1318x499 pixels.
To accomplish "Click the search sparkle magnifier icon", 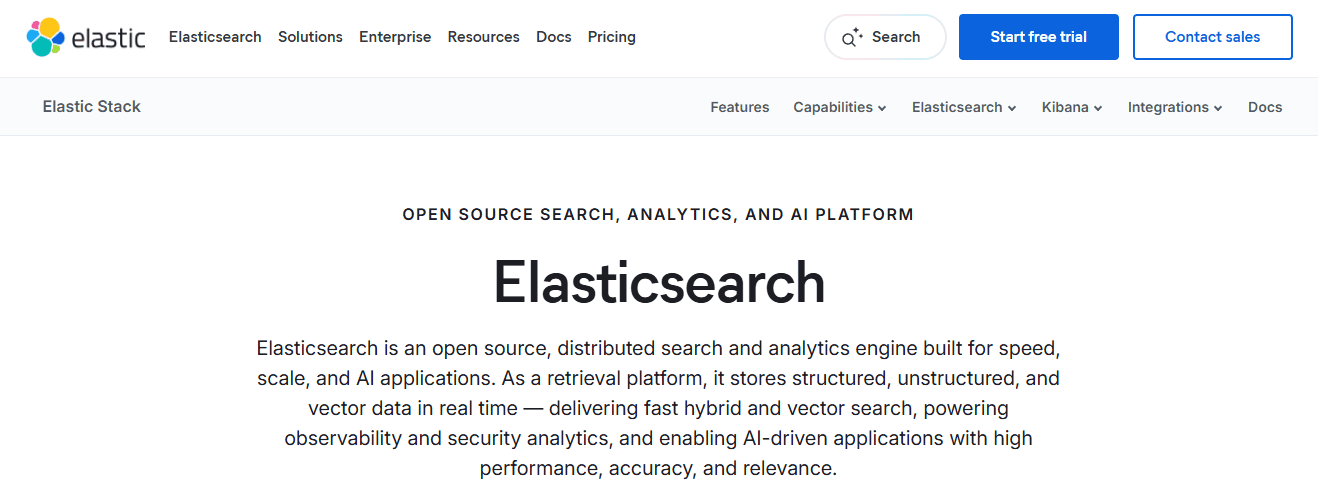I will point(852,37).
